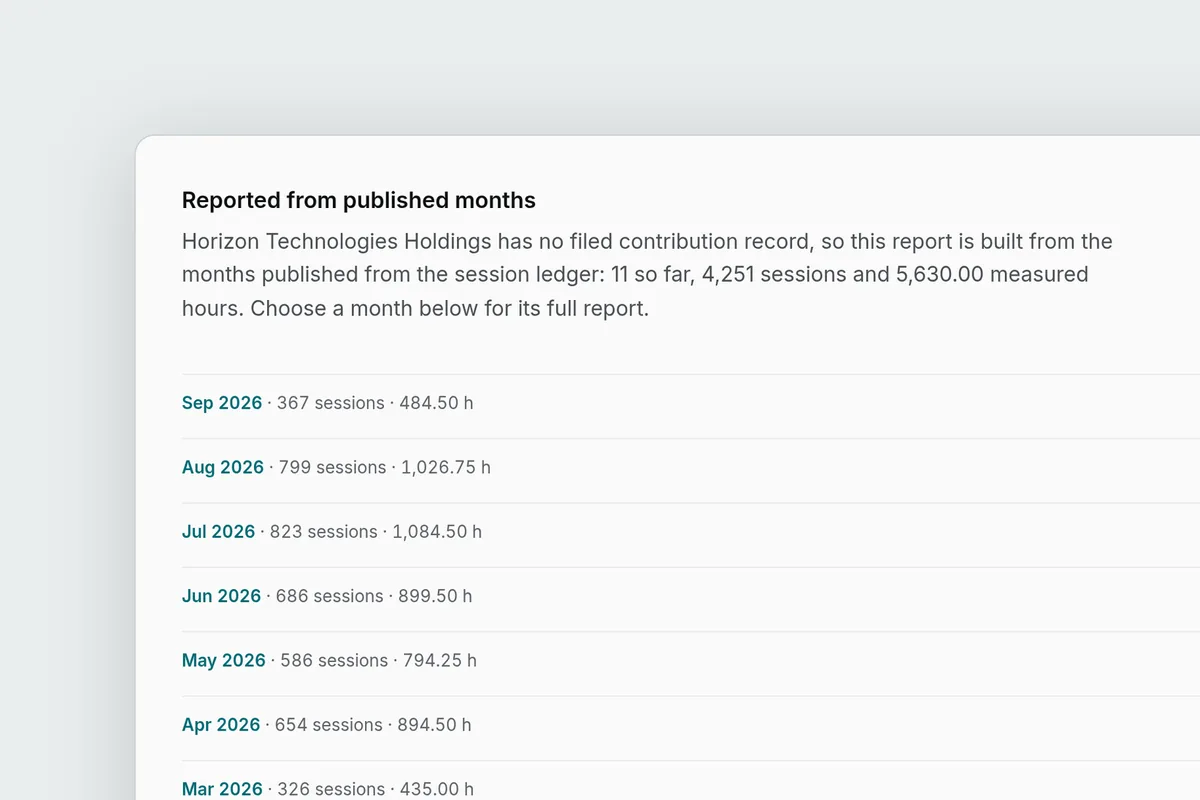Open the Sep 2026 monthly report
The height and width of the screenshot is (800, 1200).
tap(222, 403)
